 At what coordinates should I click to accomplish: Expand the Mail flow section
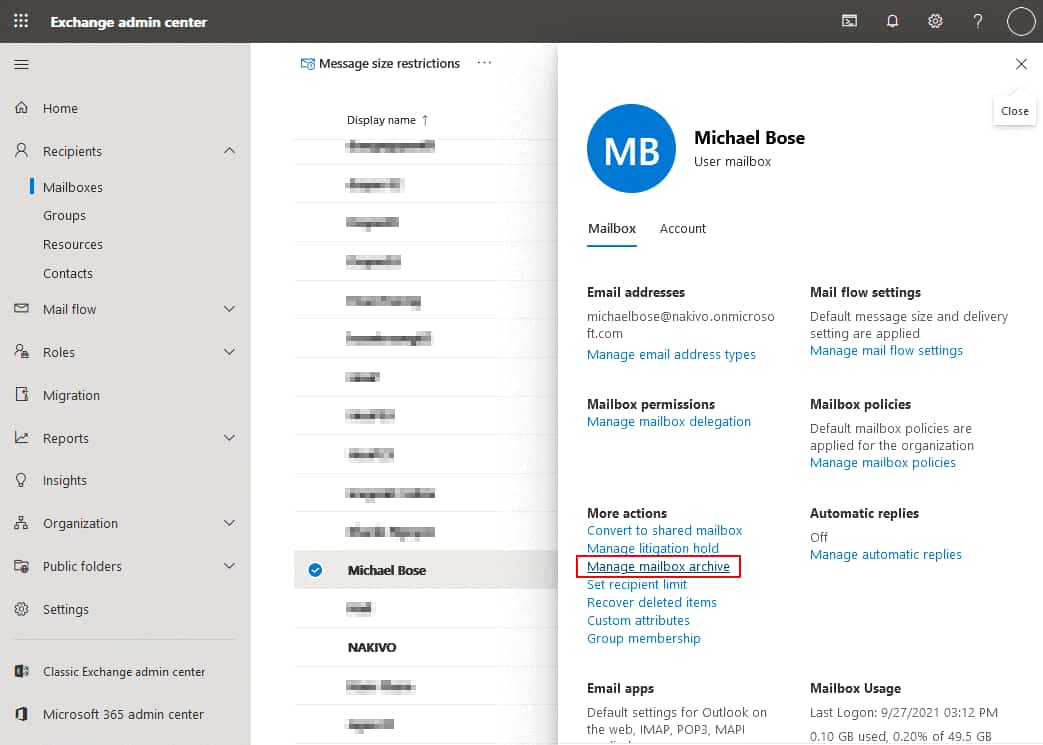229,309
